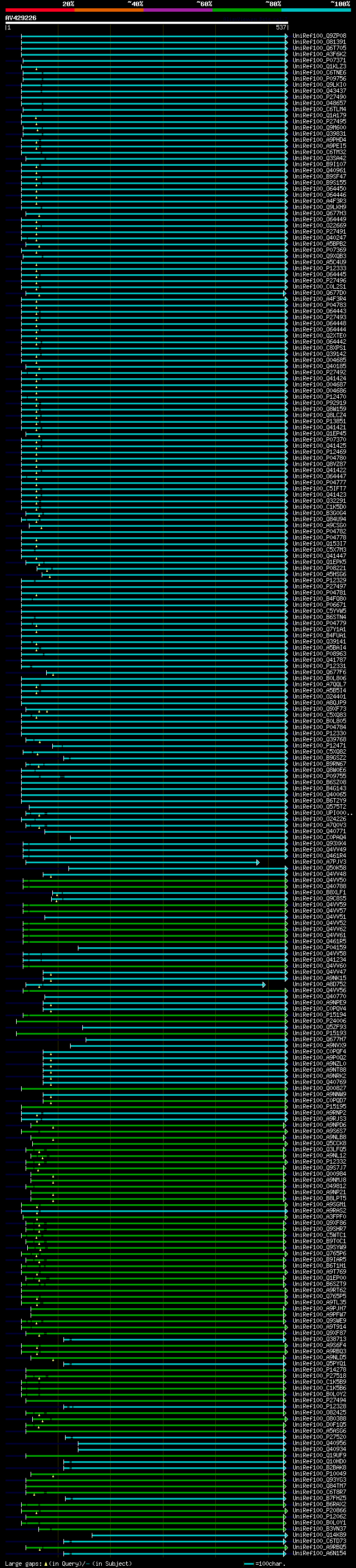Select hit UniRef100_C0PQV4

(319, 1008)
